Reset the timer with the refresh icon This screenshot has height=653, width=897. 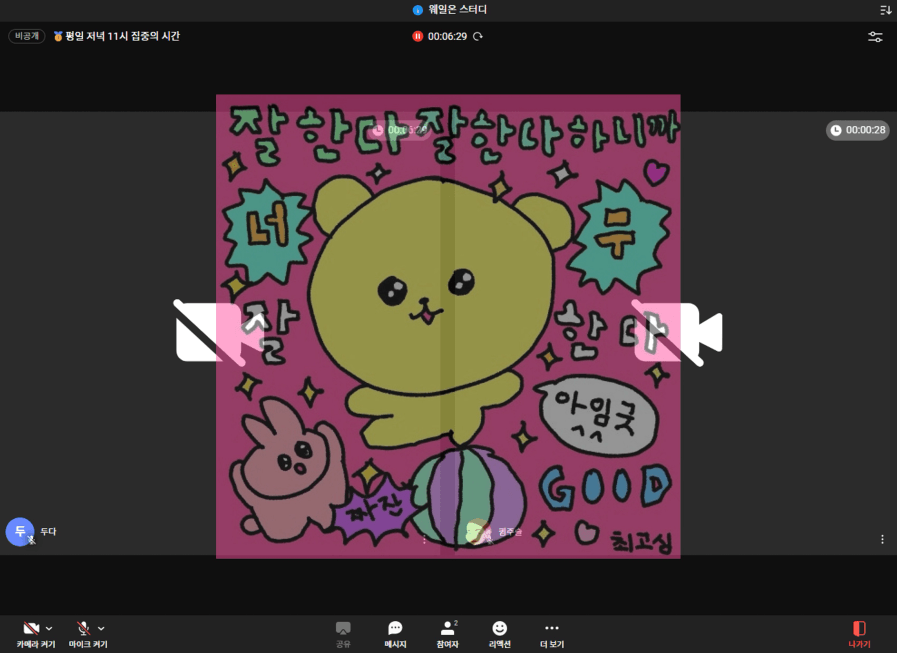click(478, 36)
